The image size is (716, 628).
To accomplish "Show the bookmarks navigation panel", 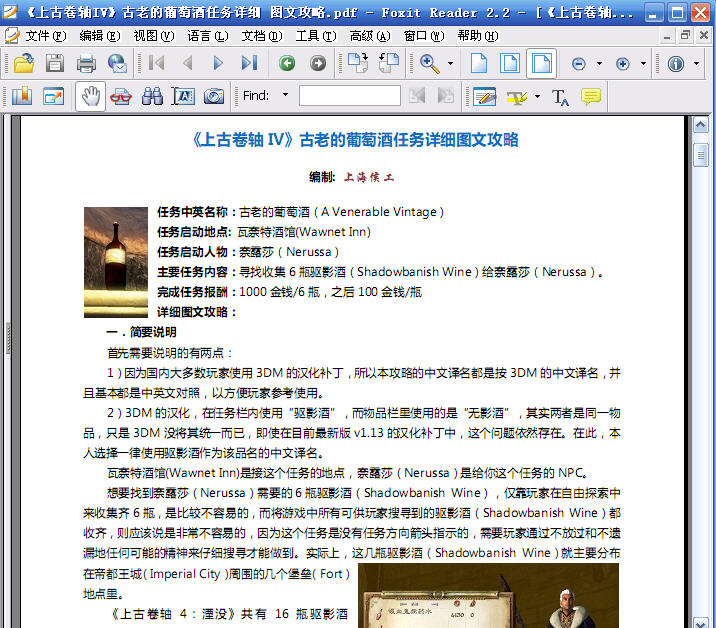I will (x=22, y=96).
